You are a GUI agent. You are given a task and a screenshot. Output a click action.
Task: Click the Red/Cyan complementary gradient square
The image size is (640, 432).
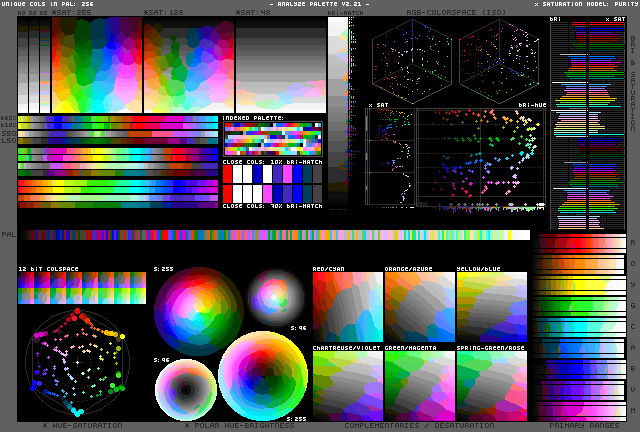point(346,307)
